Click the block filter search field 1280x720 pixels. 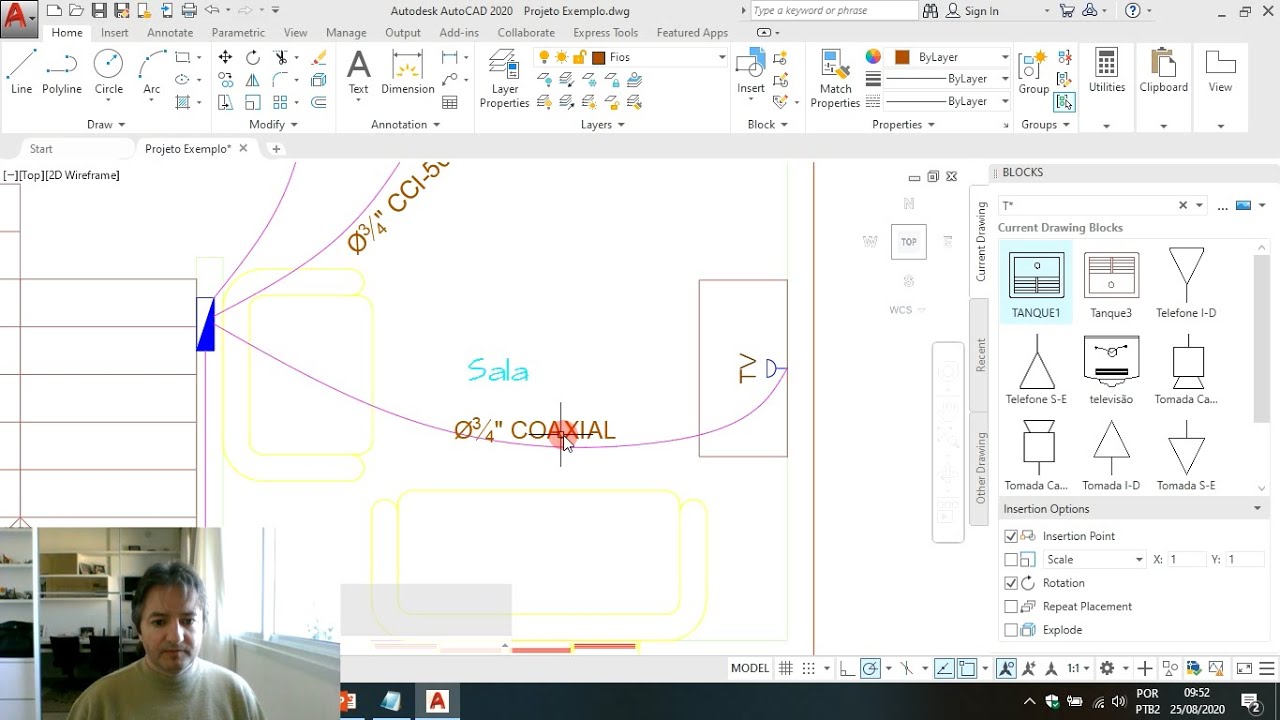[x=1088, y=205]
